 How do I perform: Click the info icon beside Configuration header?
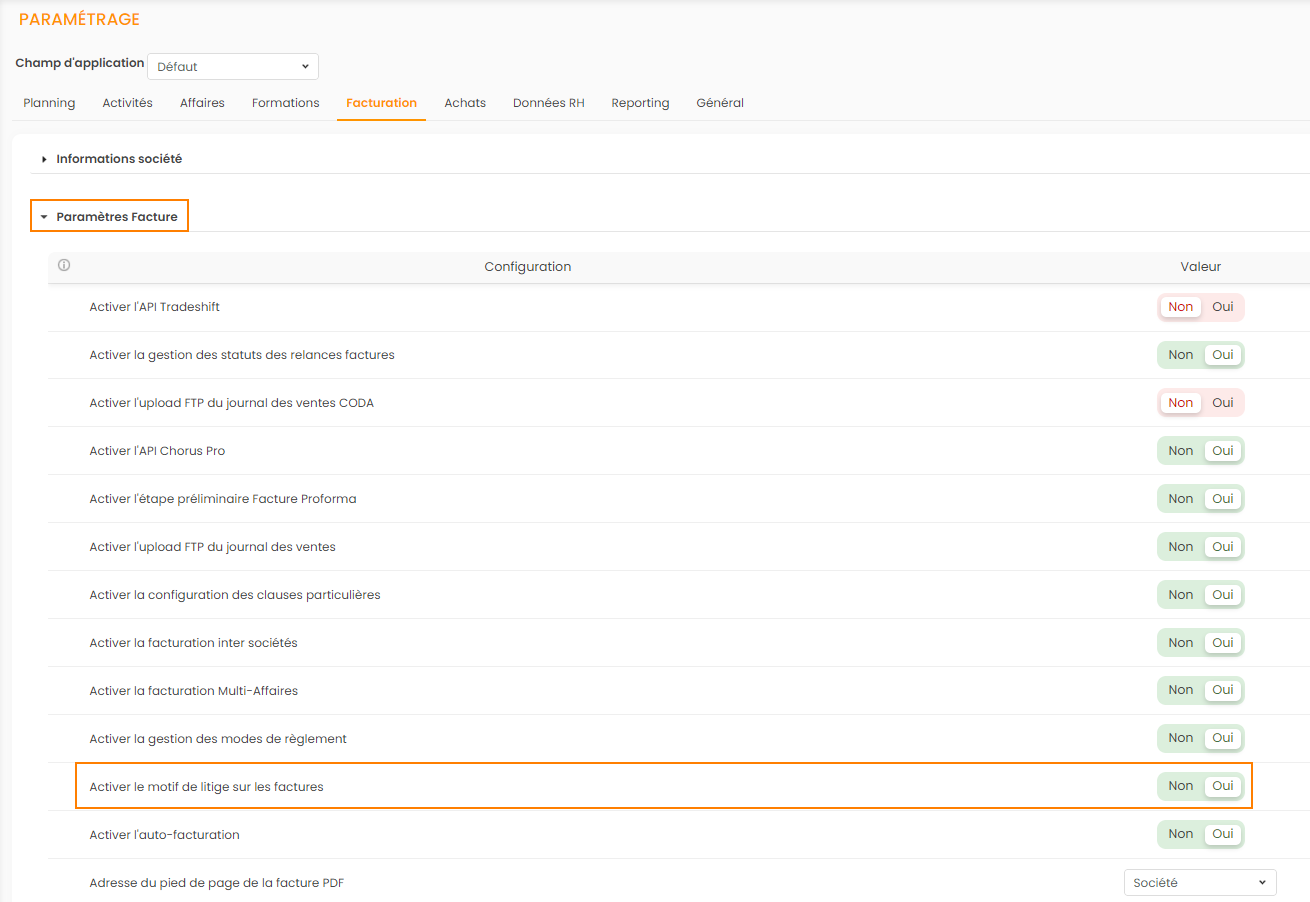64,266
